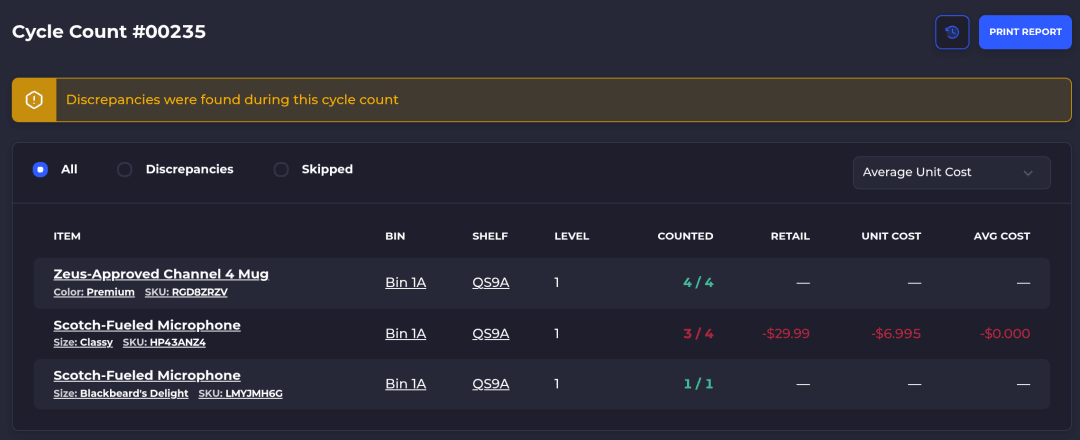Click the level 1 value in the Zeus-Approved Mug row
1080x440 pixels.
[557, 282]
